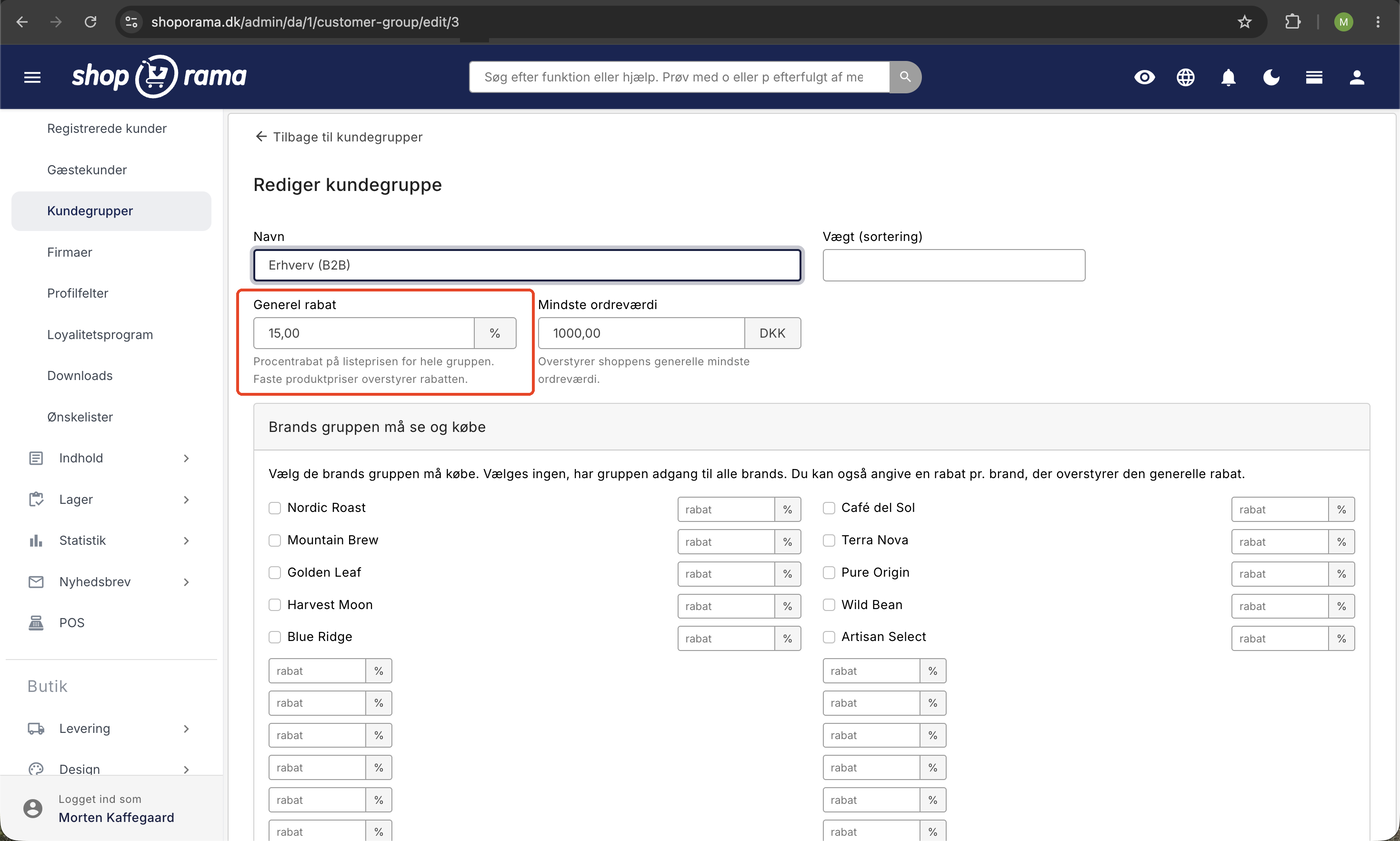Open Registrerede kunder in sidebar

point(107,129)
